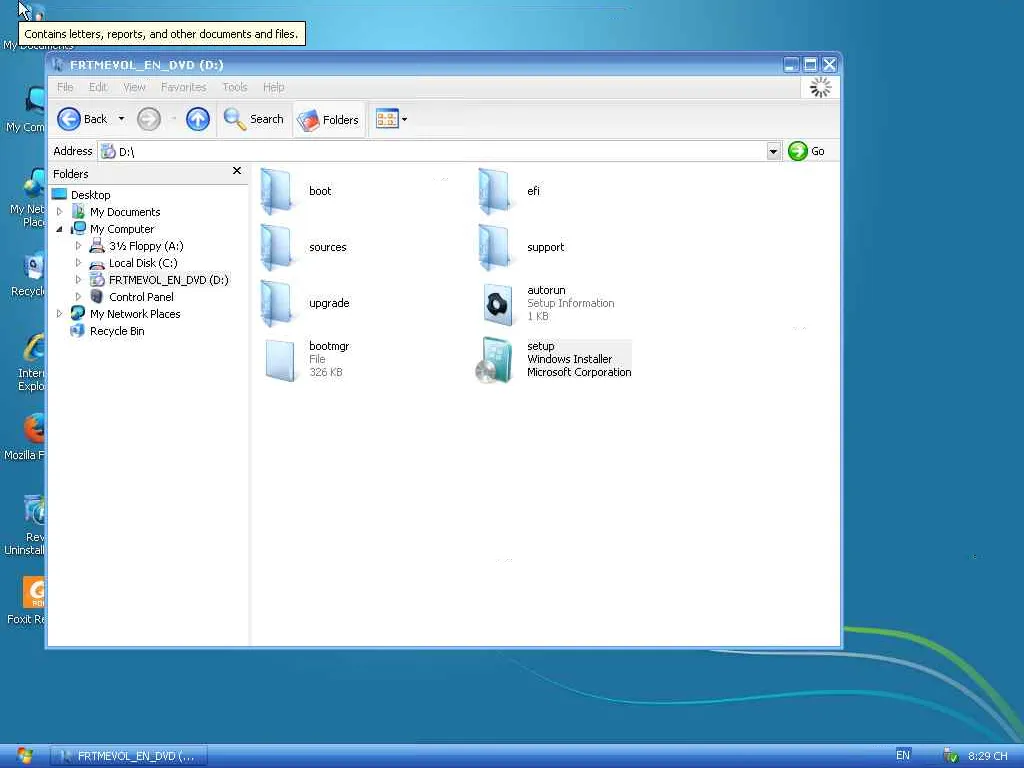The image size is (1024, 768).
Task: Open the View menu
Action: pos(135,87)
